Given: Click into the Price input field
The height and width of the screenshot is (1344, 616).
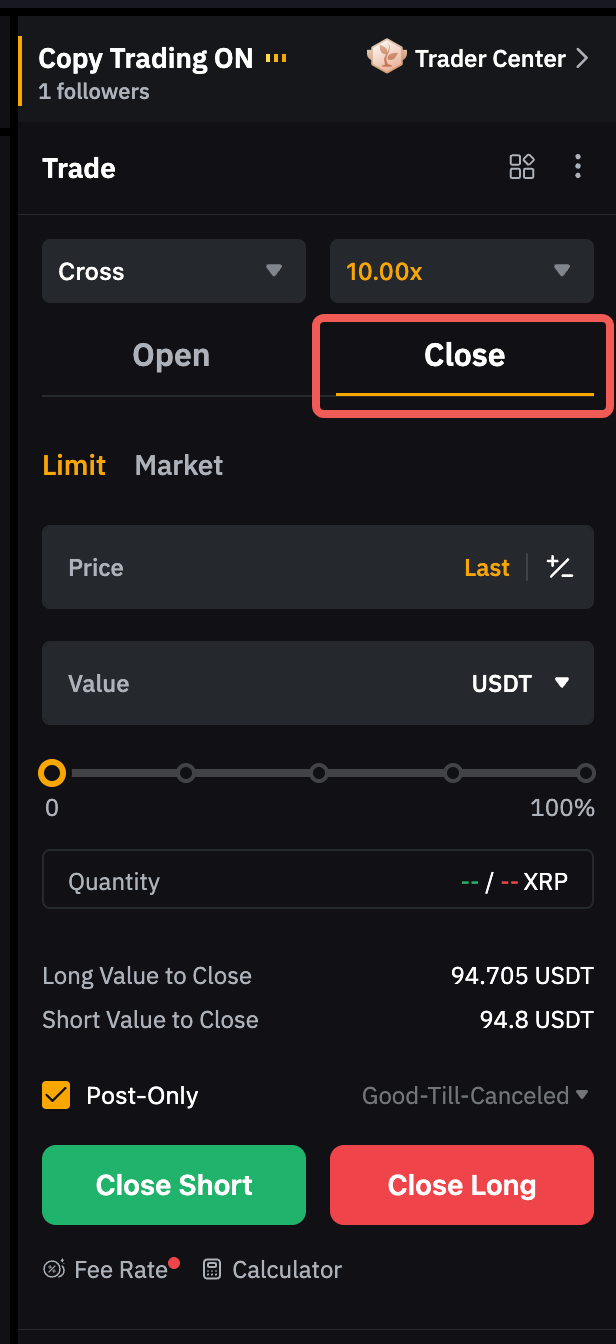Looking at the screenshot, I should click(250, 568).
